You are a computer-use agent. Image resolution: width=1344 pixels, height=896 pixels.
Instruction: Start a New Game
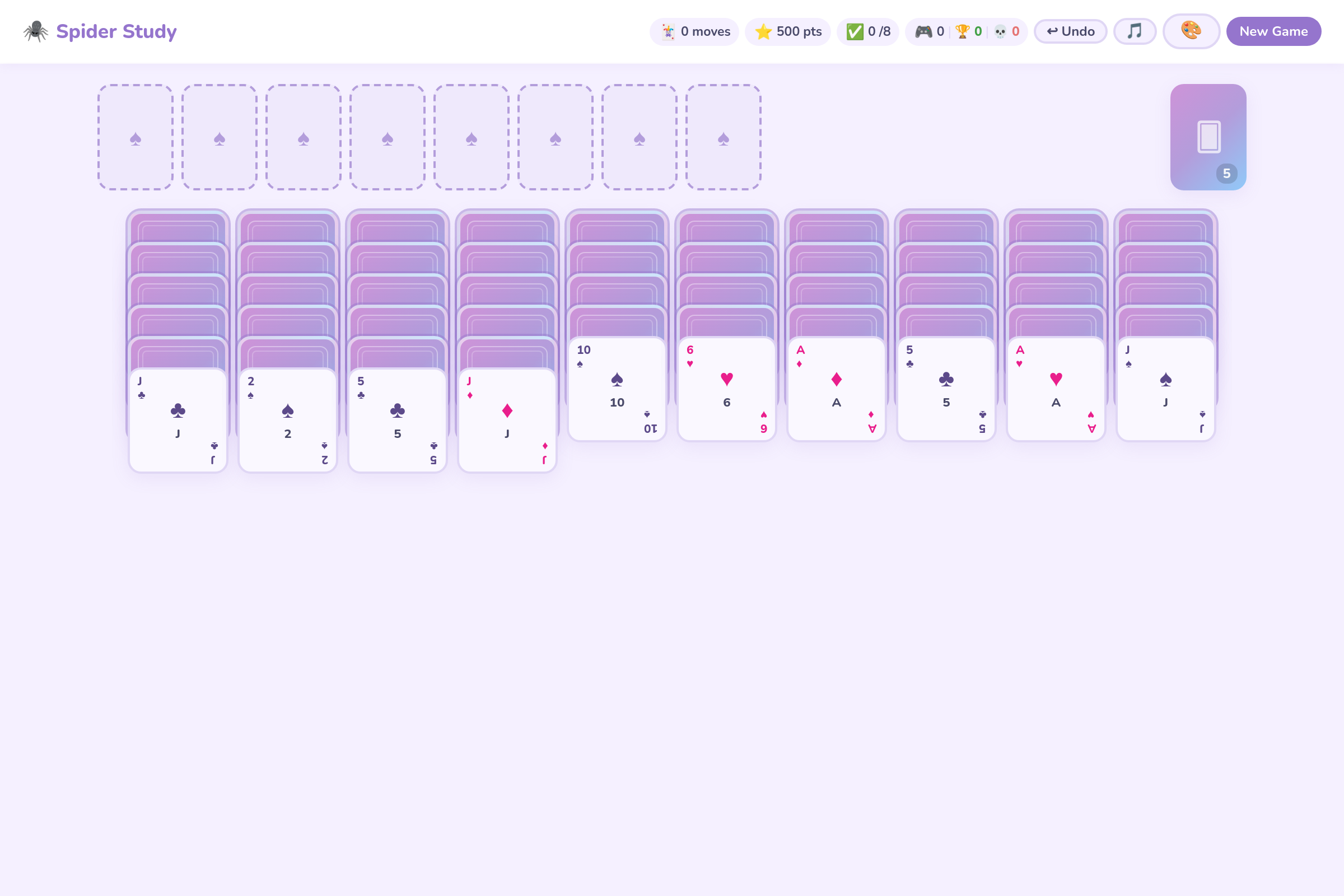[x=1273, y=31]
